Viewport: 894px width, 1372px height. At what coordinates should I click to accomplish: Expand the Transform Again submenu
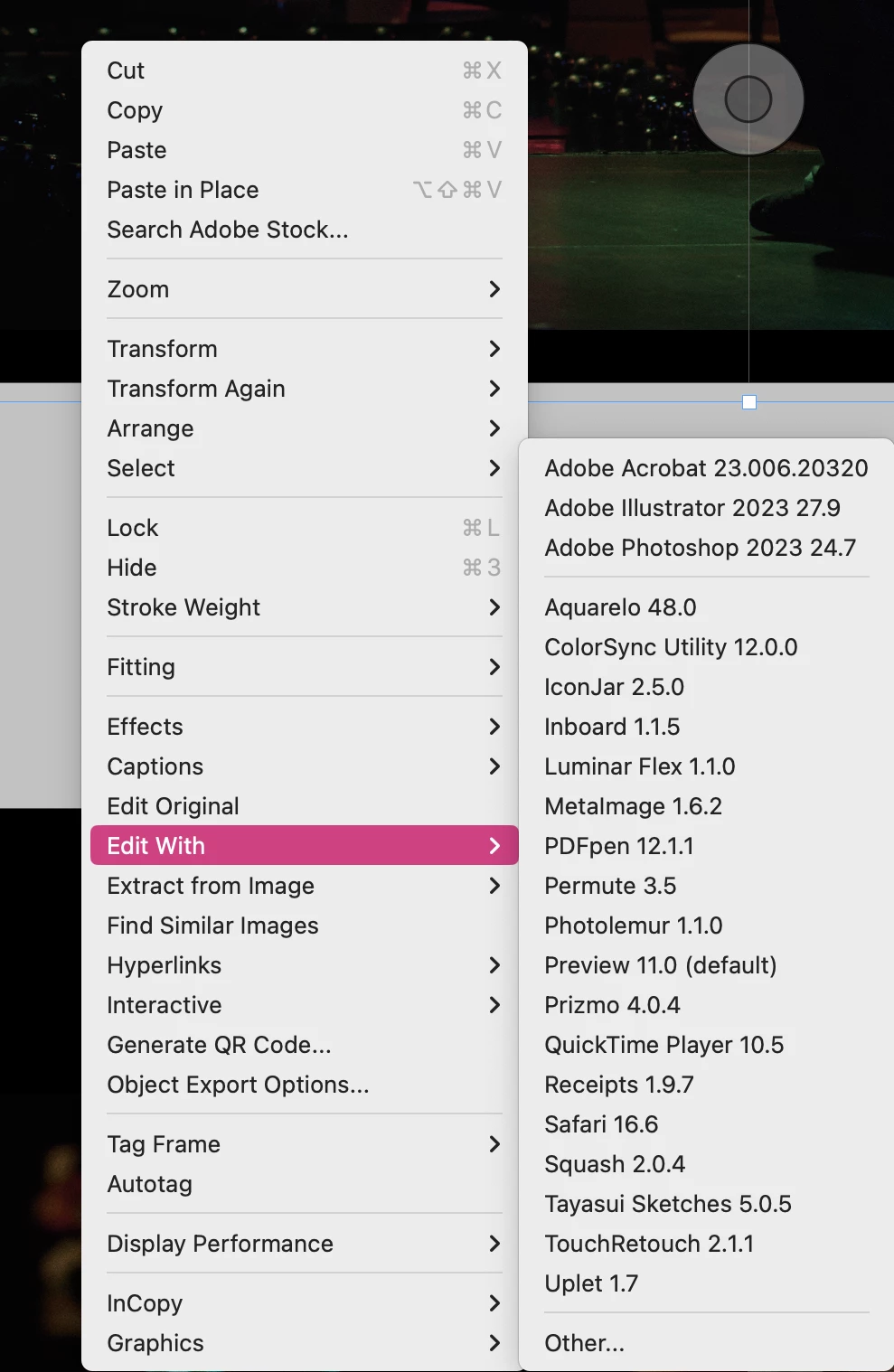[305, 389]
